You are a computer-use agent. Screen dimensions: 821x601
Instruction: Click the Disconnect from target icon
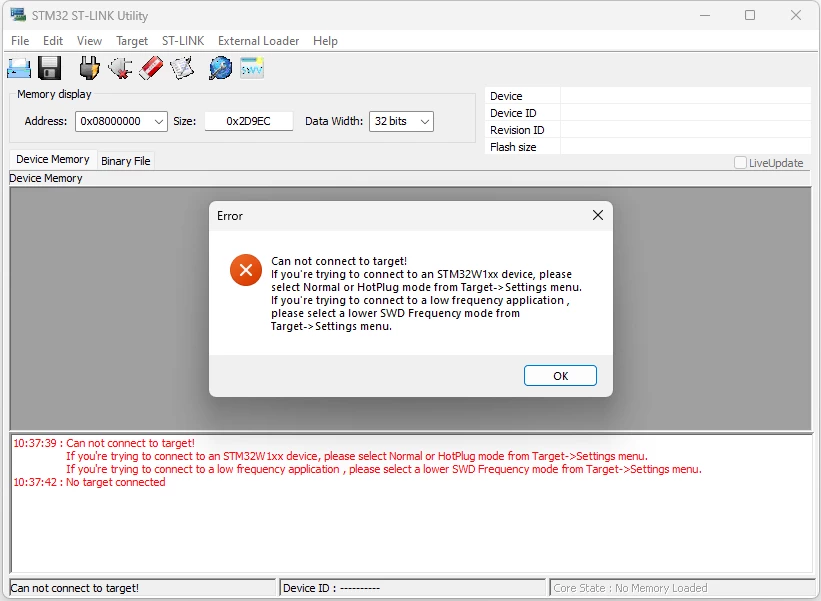click(x=120, y=68)
